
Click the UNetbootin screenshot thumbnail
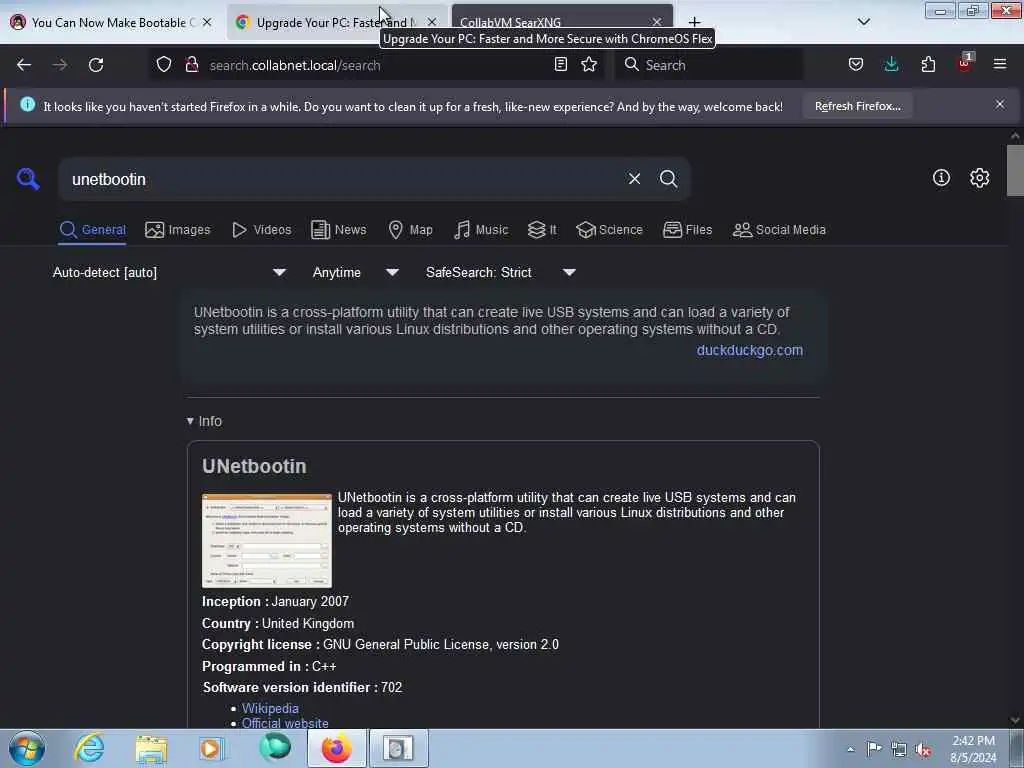(266, 541)
